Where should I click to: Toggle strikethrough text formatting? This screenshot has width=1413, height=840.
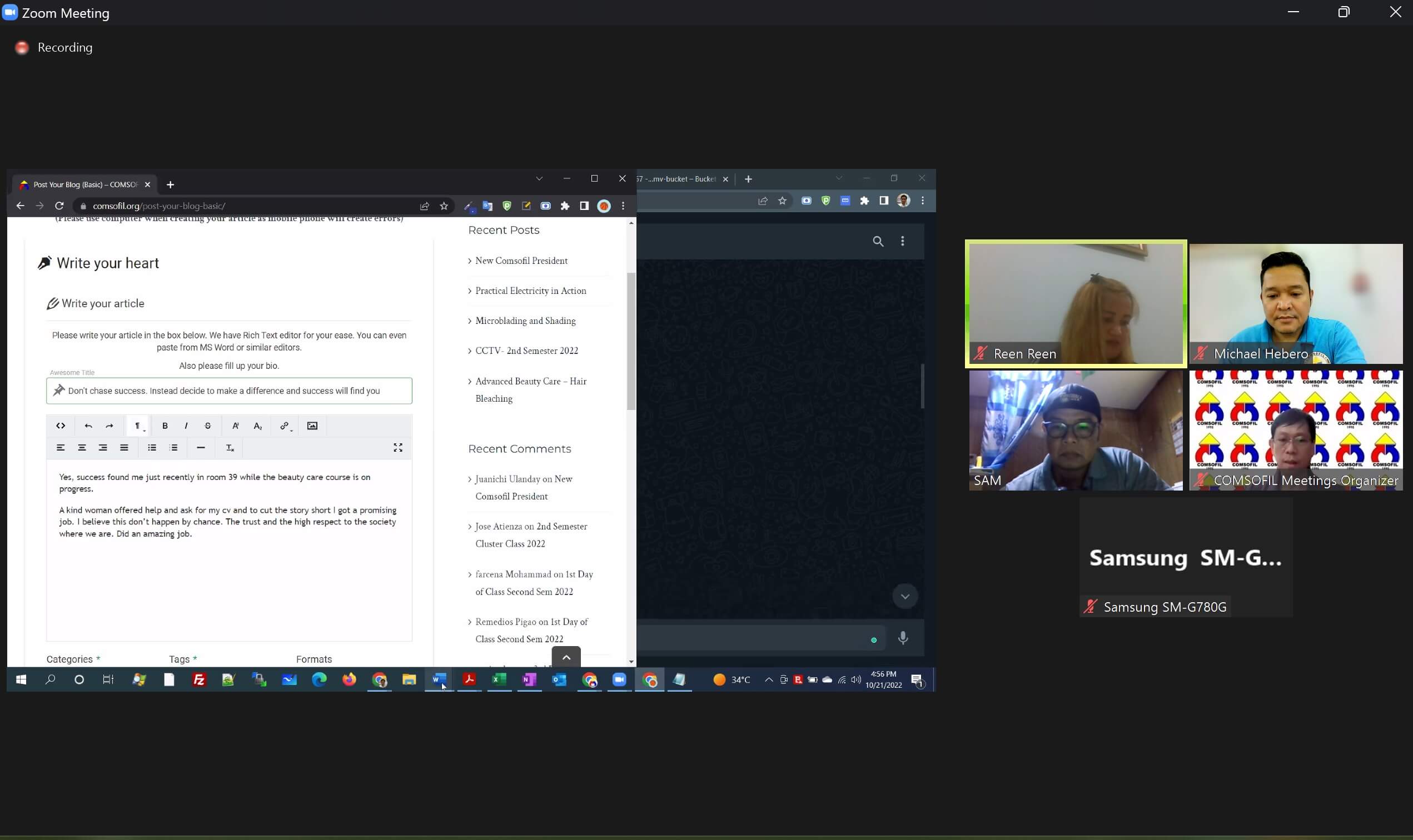208,426
